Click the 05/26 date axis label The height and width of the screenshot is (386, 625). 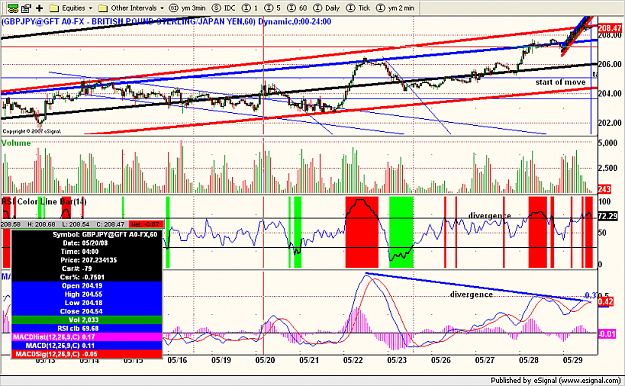coord(441,360)
